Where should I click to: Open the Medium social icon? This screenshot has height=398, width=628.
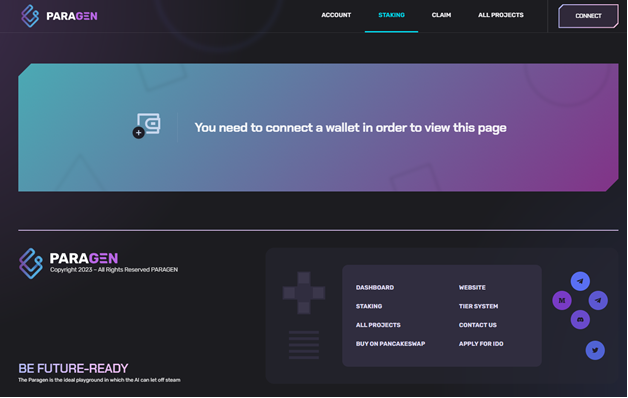[562, 300]
